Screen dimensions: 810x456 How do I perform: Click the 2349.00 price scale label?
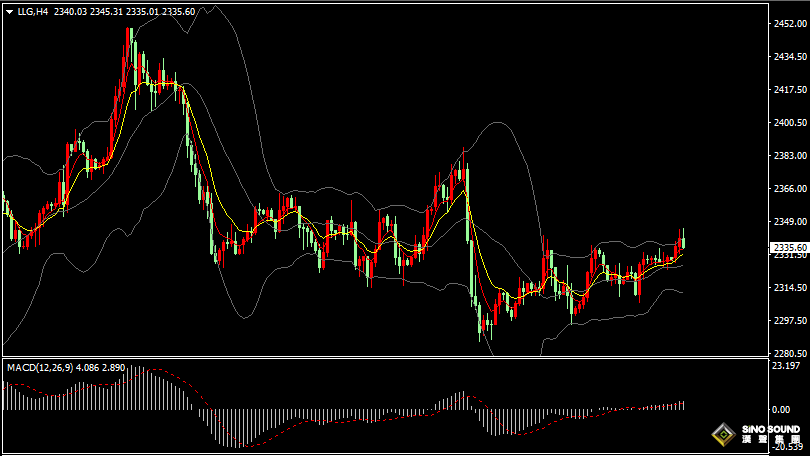pyautogui.click(x=789, y=222)
